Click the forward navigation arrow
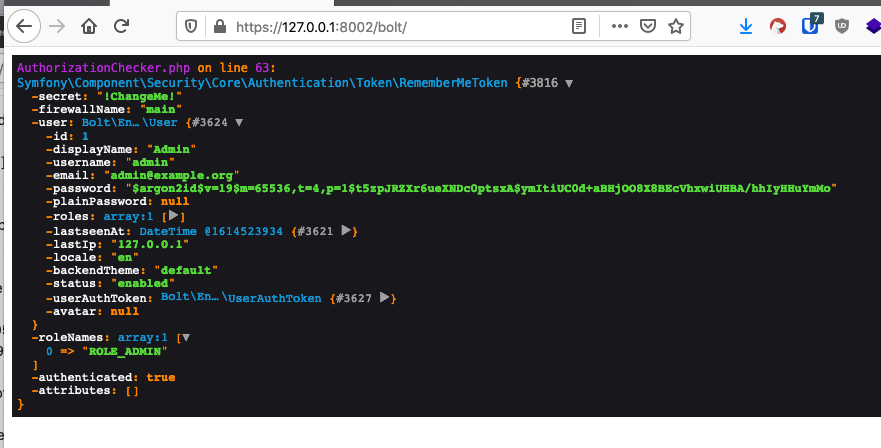Screen dimensions: 881x448 (57, 26)
